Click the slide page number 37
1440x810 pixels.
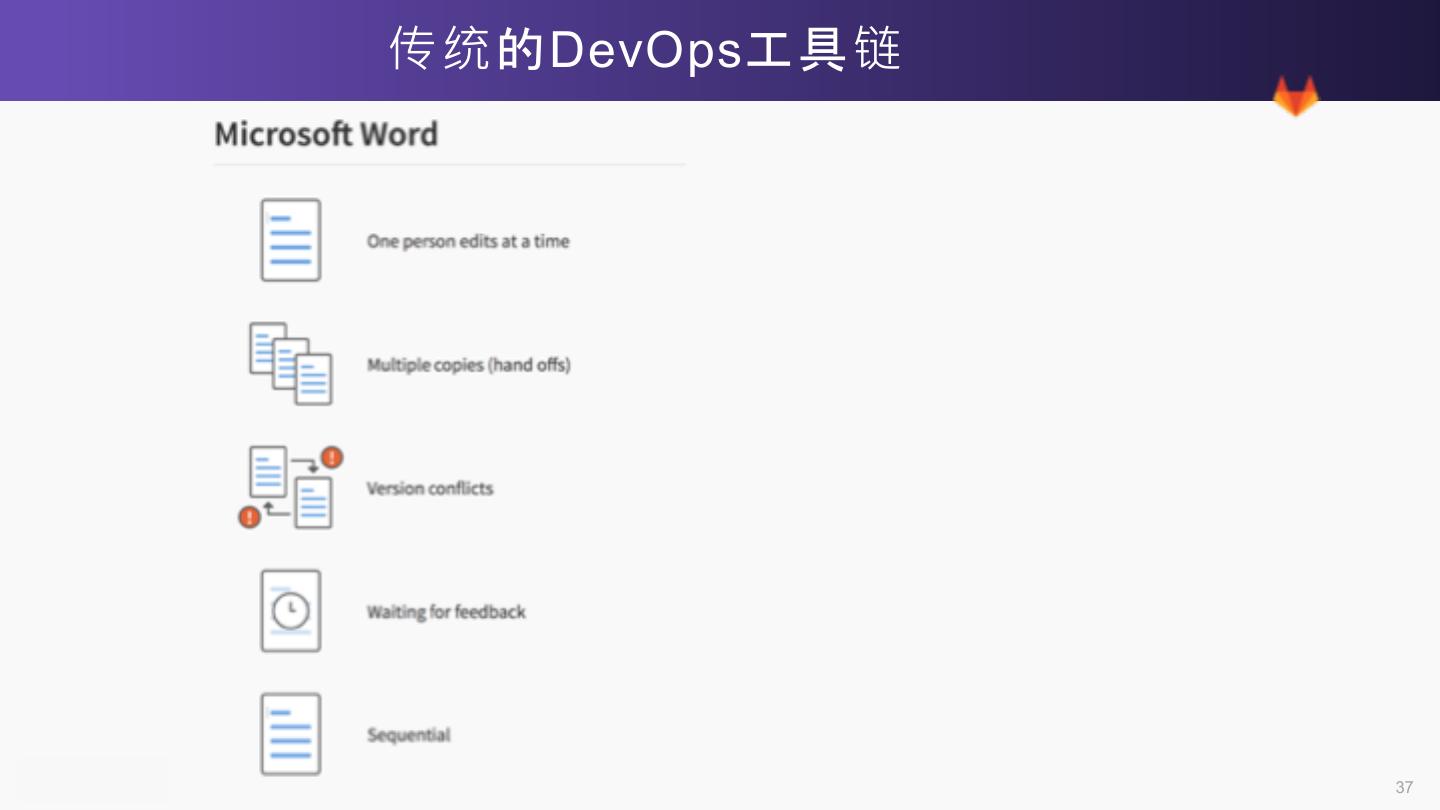pyautogui.click(x=1404, y=787)
